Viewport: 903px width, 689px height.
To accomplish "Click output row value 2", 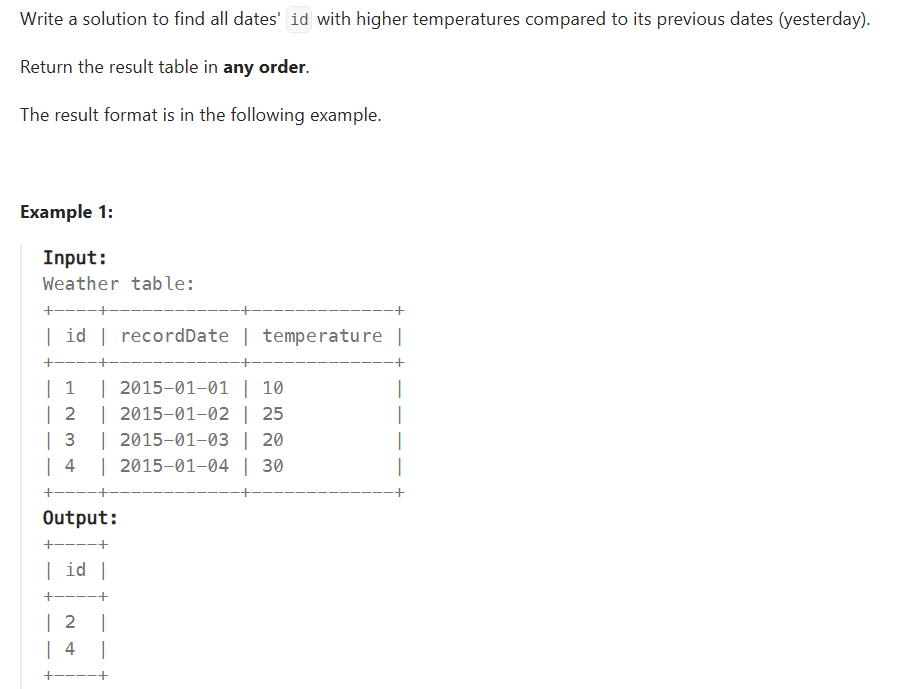I will coord(70,622).
